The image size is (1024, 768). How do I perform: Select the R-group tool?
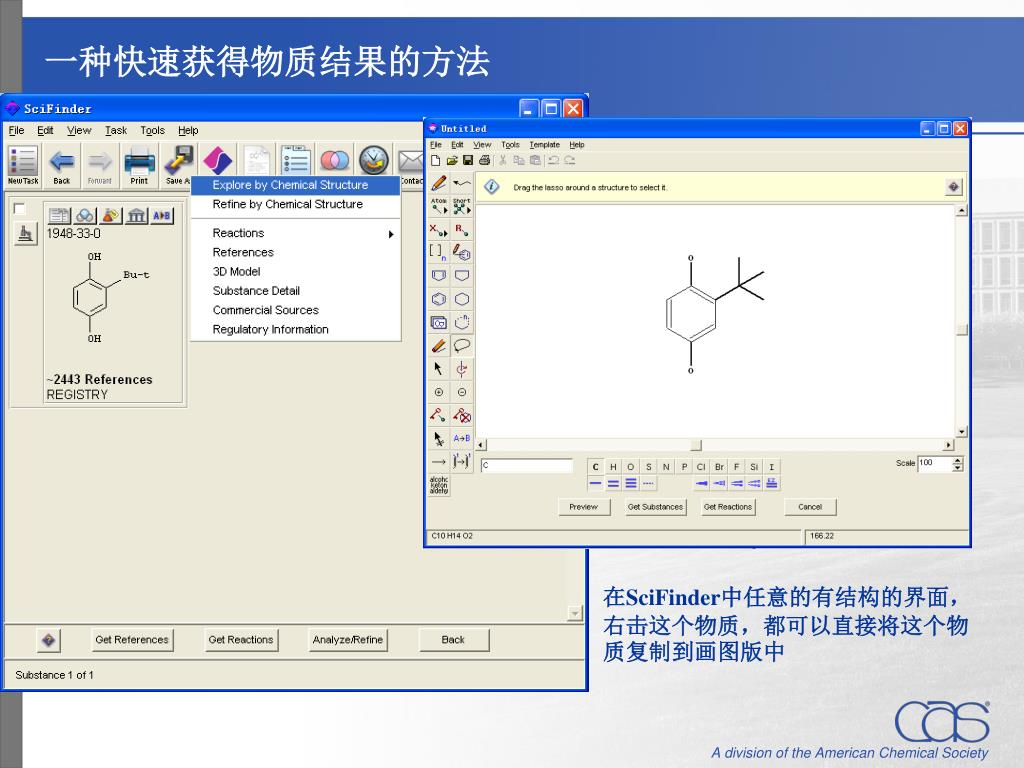(x=462, y=230)
